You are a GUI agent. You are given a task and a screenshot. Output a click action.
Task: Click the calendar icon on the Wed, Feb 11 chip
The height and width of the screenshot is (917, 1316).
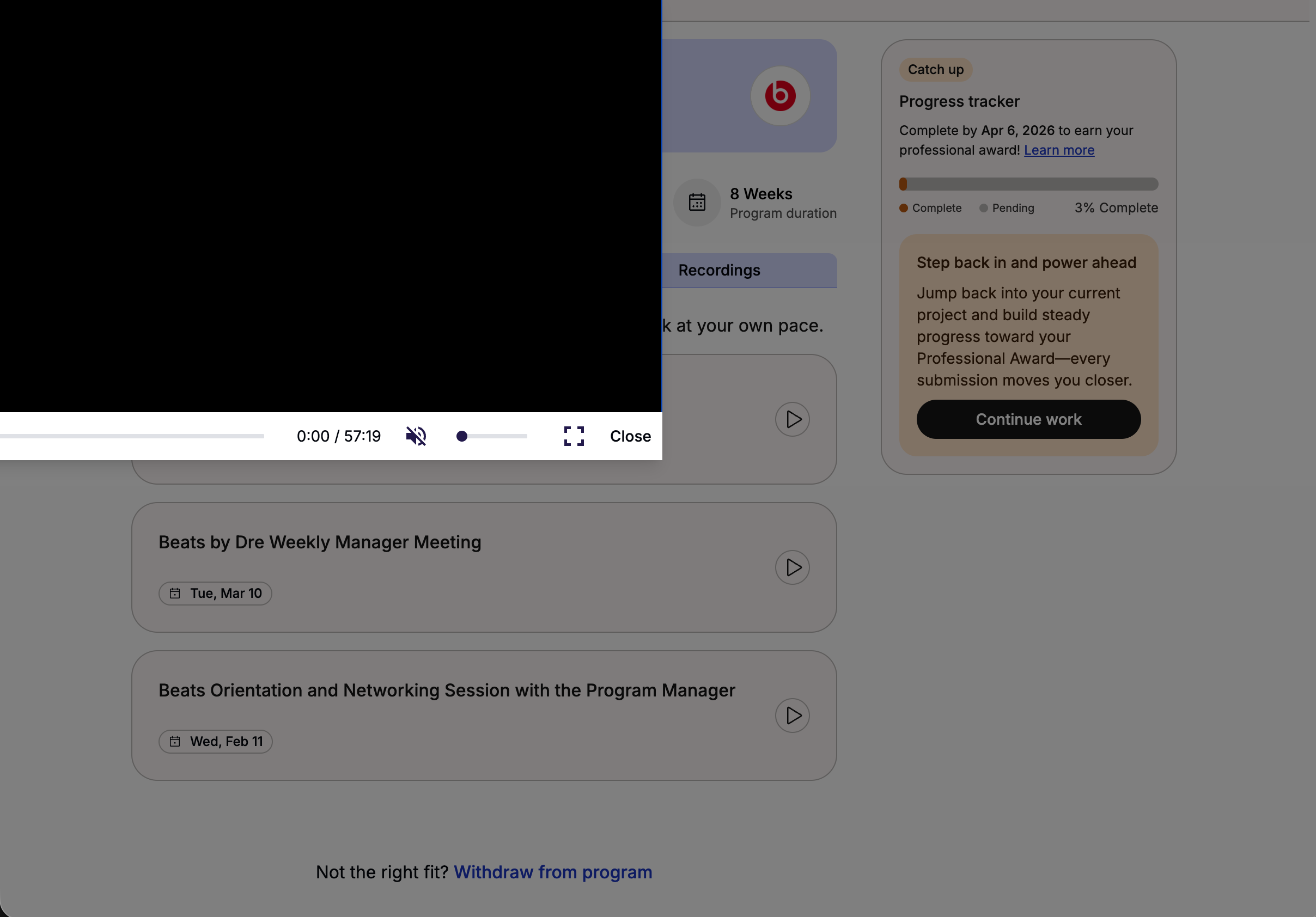click(x=175, y=742)
